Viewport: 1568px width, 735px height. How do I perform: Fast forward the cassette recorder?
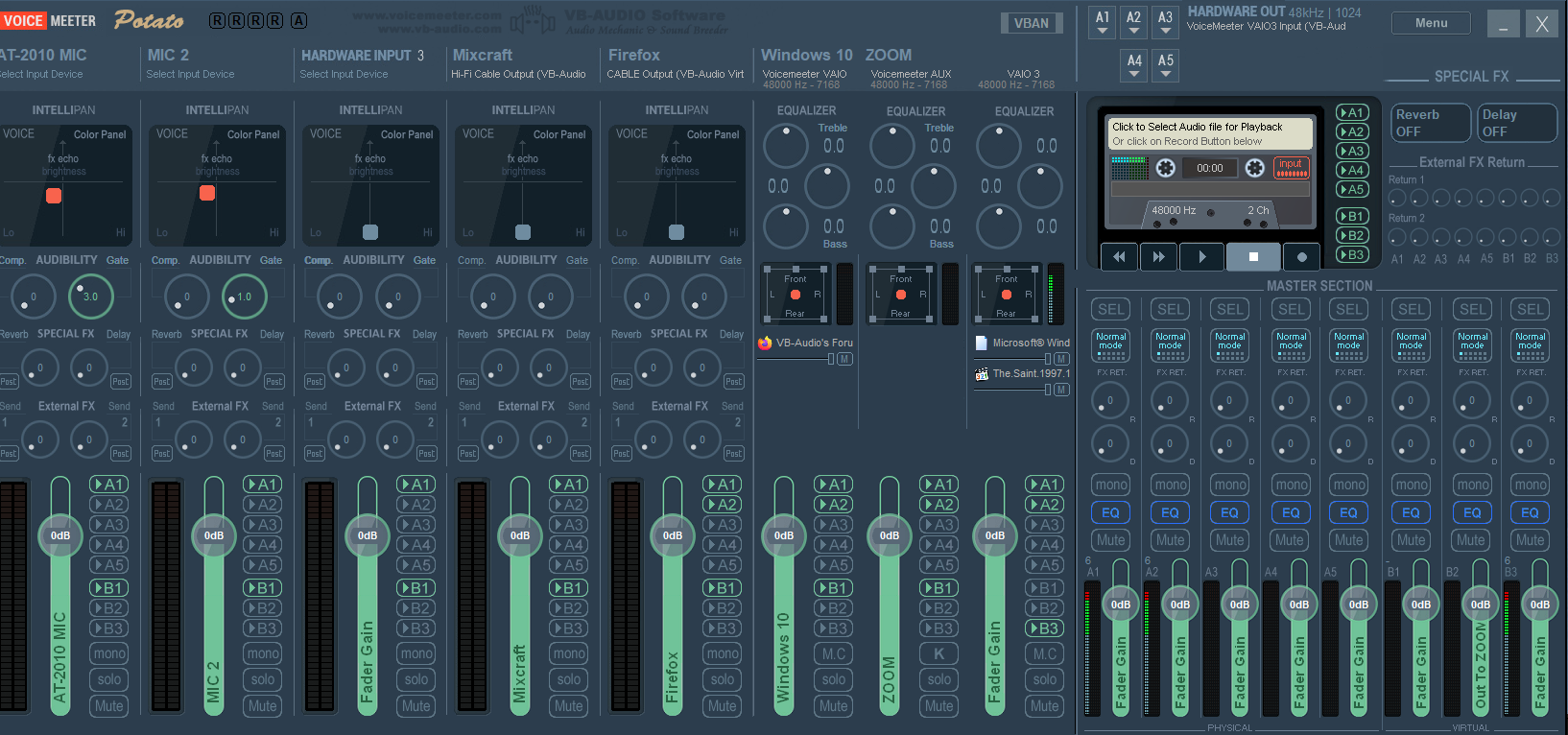(1159, 256)
